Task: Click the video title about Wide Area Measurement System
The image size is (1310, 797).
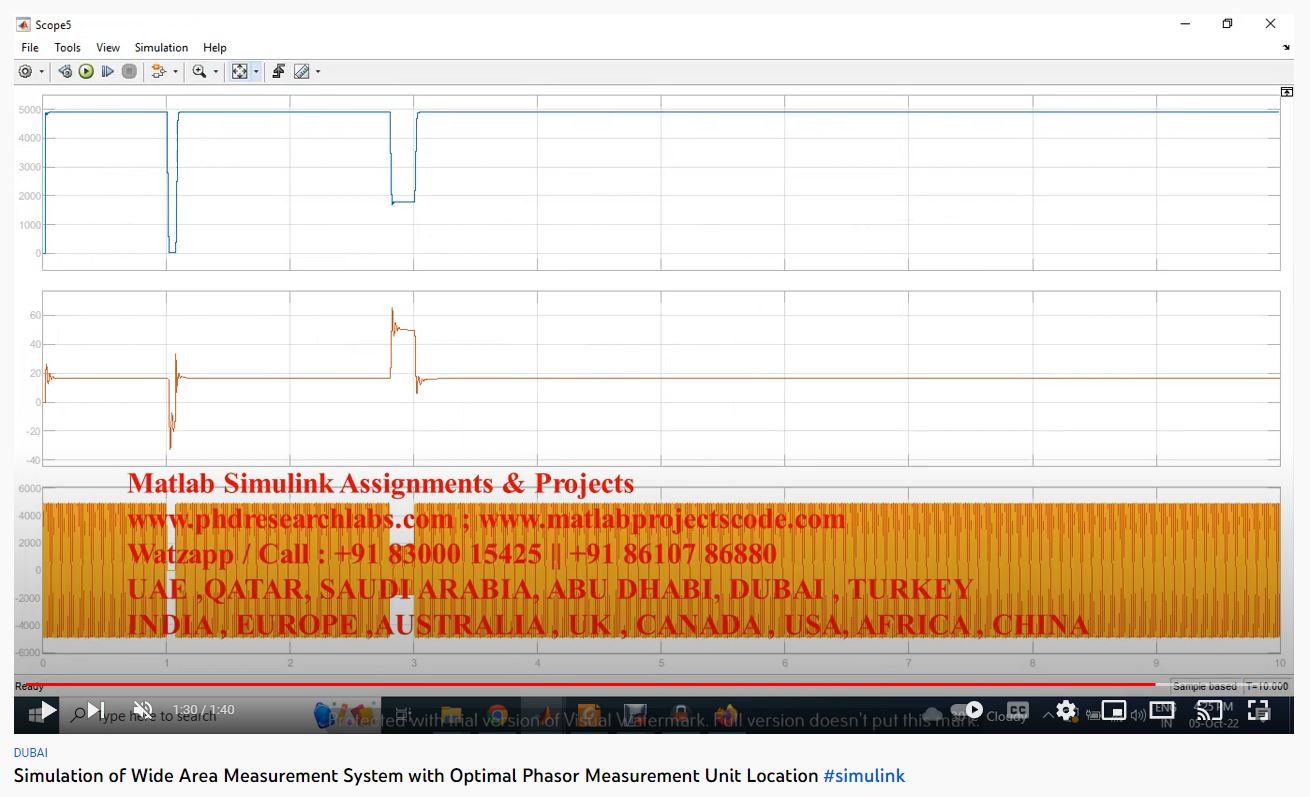Action: [416, 776]
